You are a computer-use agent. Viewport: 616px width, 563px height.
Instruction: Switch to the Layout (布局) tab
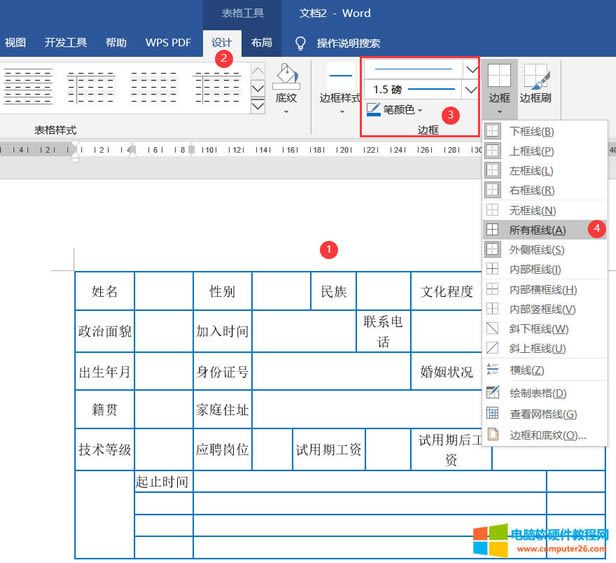tap(261, 43)
